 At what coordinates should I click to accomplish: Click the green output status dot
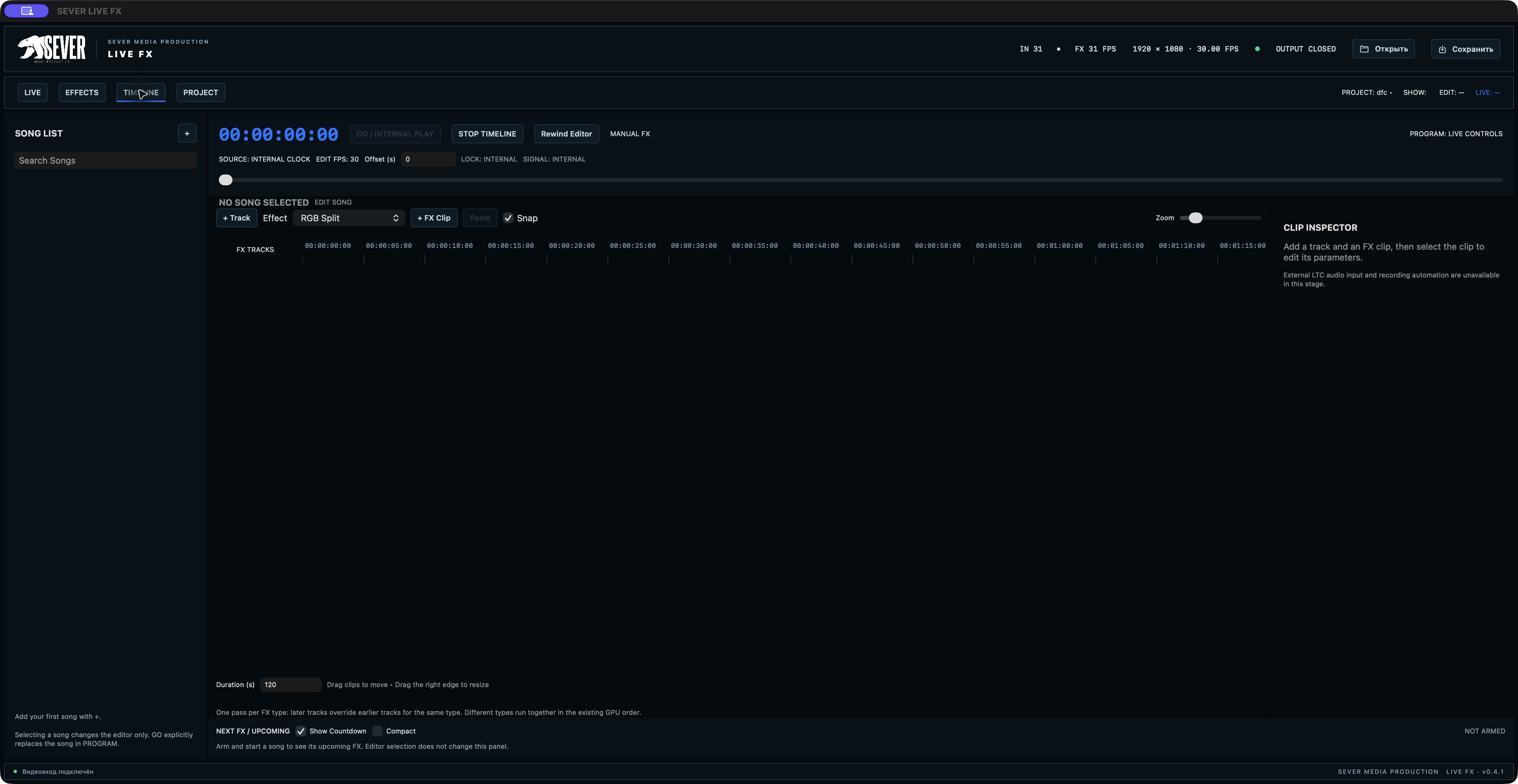pyautogui.click(x=1257, y=49)
